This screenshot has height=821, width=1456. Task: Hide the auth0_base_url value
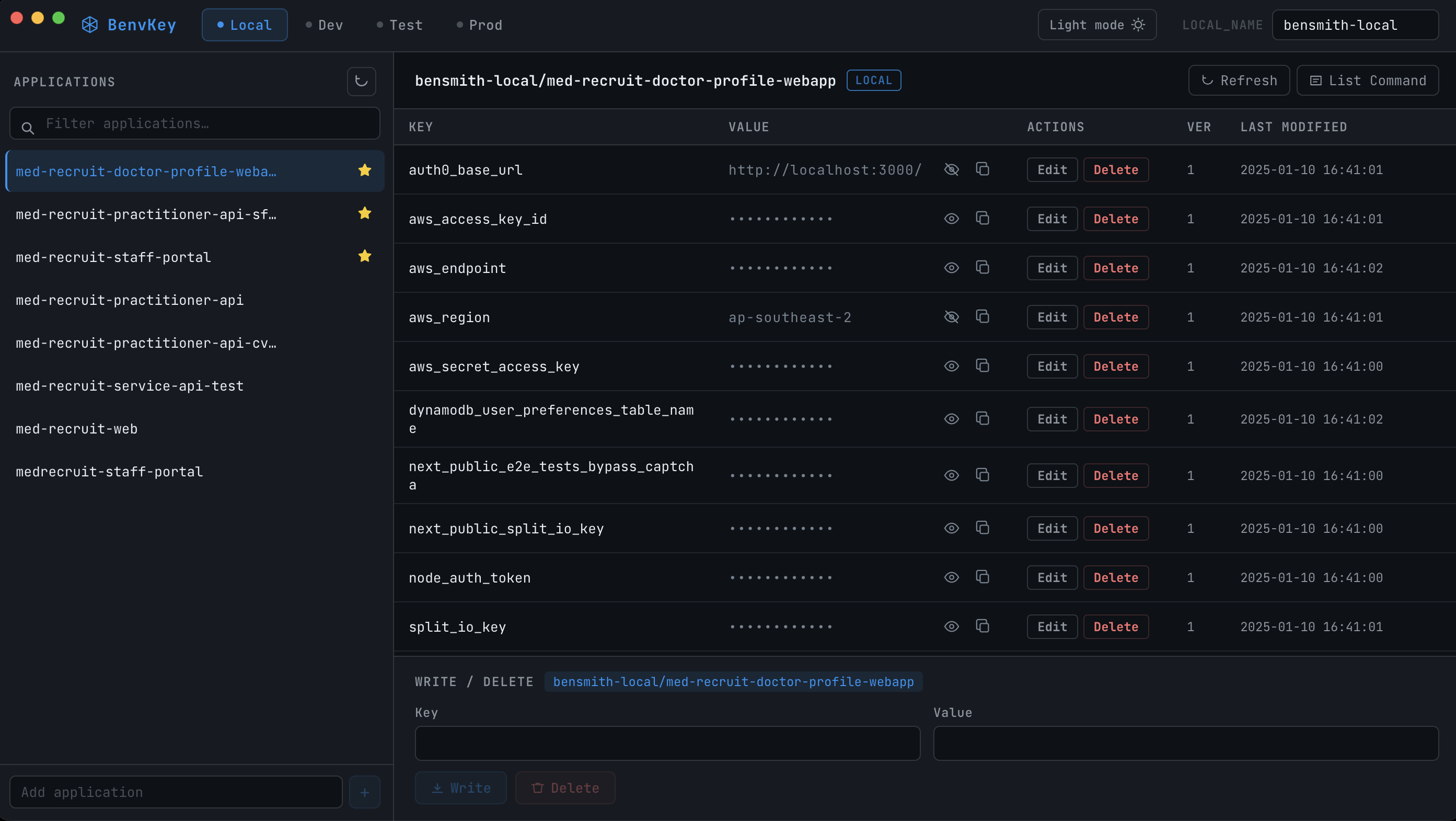coord(951,169)
